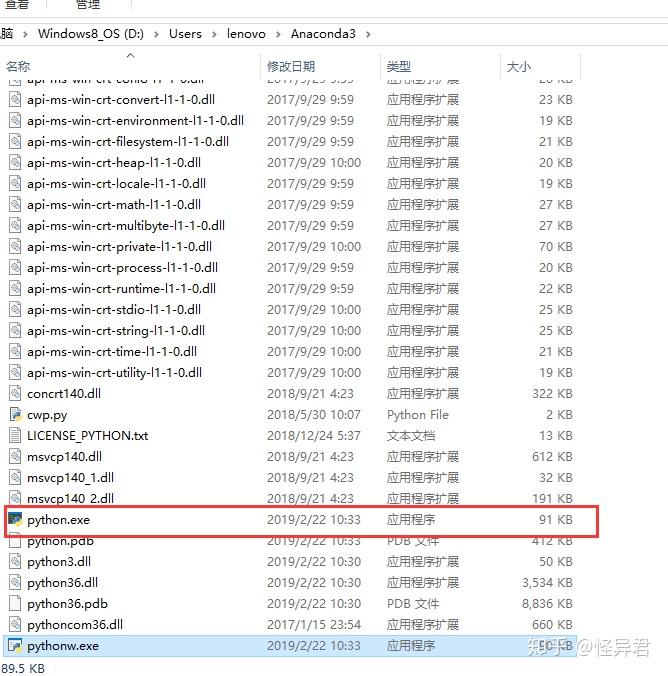Click the 2018/12/24 5:37 date cell
This screenshot has height=676, width=668.
(314, 435)
